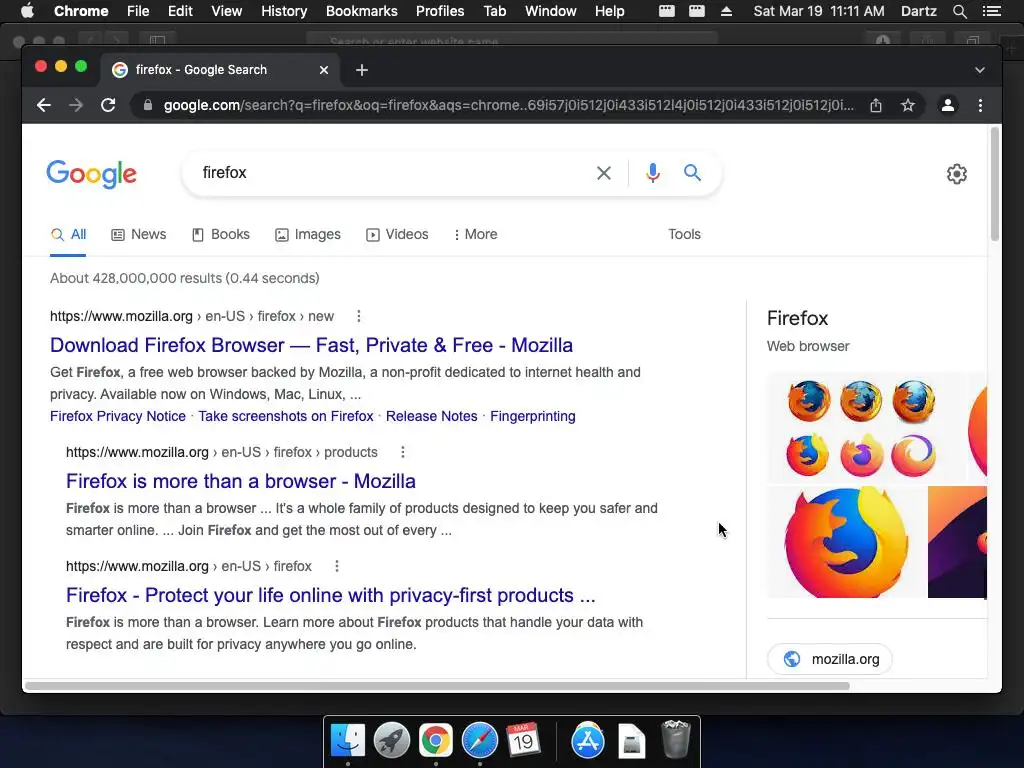This screenshot has width=1024, height=768.
Task: Open Firefox is more than a browser link
Action: [x=241, y=481]
